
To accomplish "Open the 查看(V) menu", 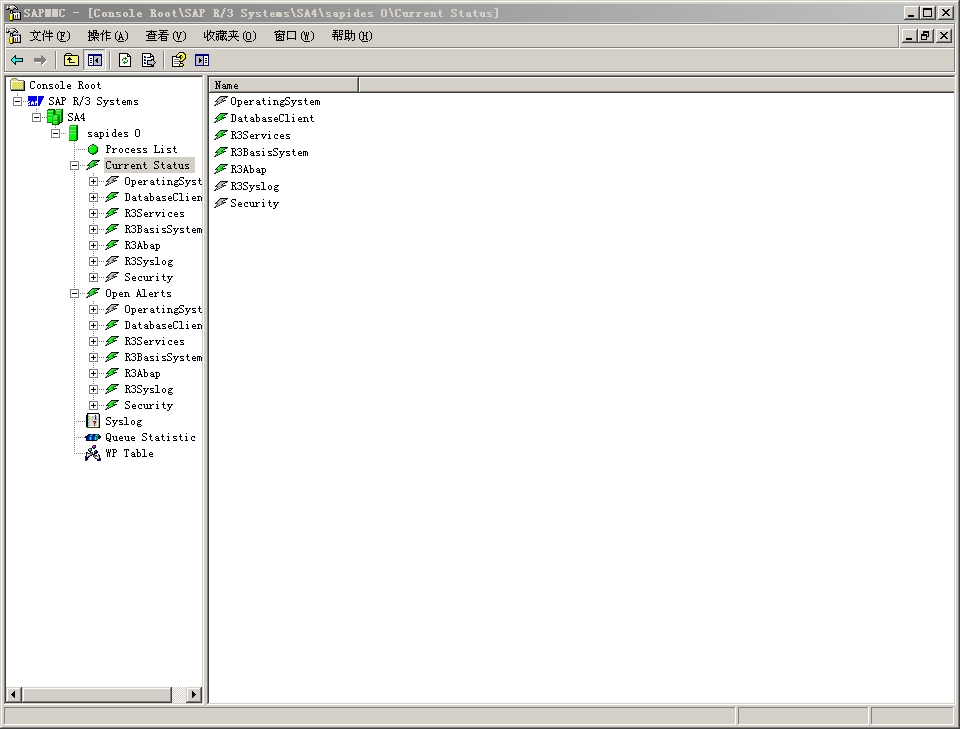I will [165, 36].
